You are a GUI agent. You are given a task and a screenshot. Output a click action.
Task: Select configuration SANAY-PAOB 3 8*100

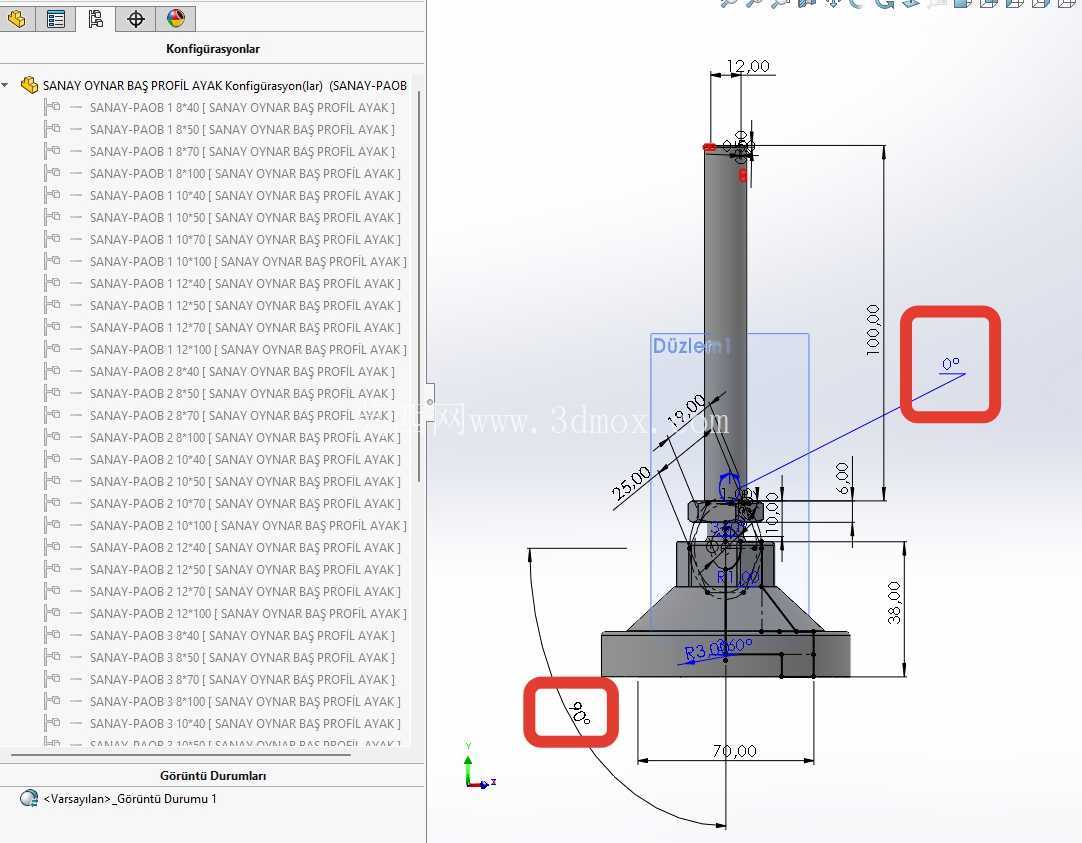245,702
